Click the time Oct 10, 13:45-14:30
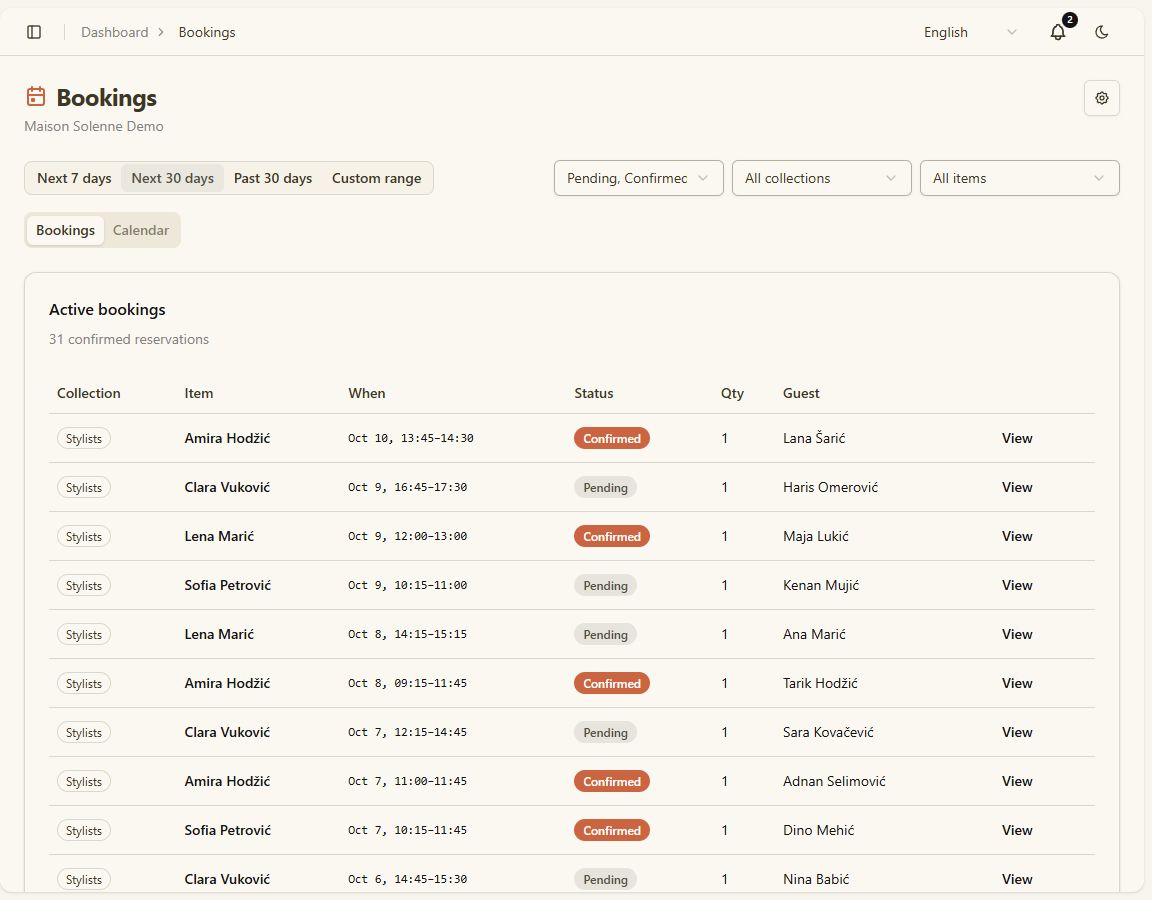Viewport: 1152px width, 900px height. 411,438
